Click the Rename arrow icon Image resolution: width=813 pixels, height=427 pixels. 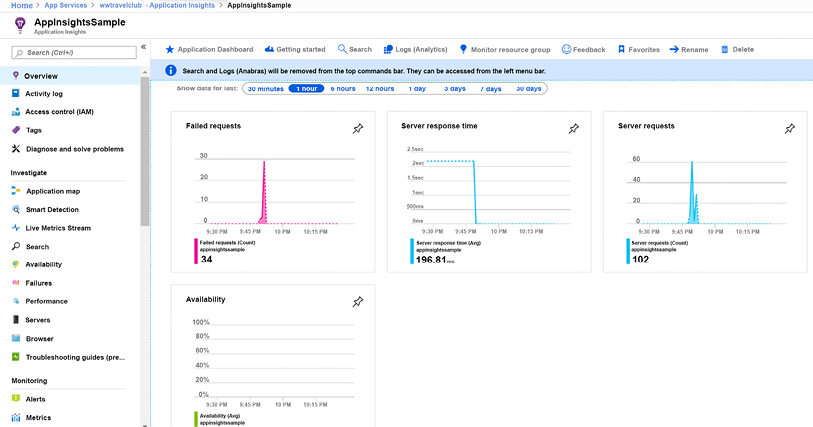[x=674, y=49]
